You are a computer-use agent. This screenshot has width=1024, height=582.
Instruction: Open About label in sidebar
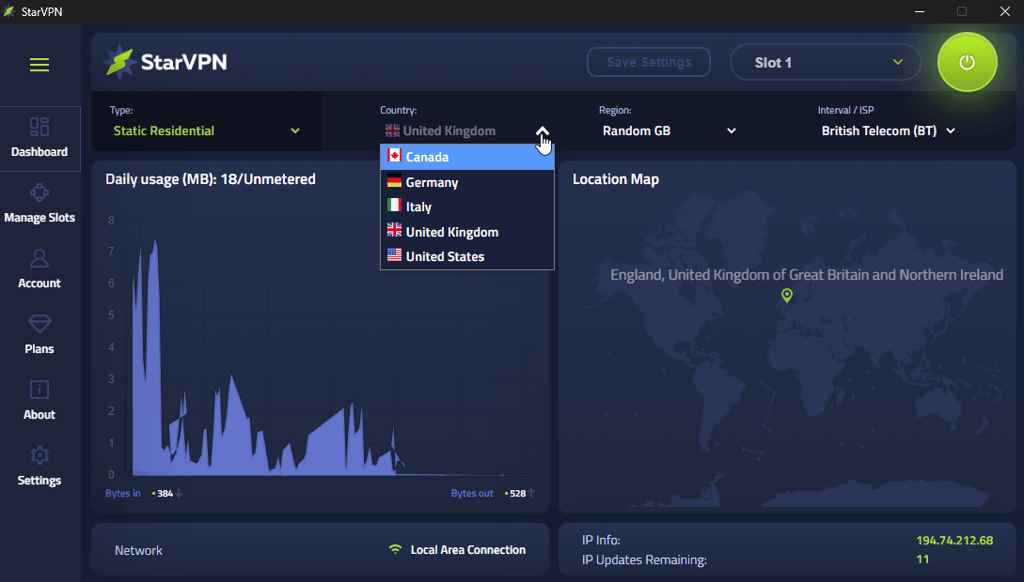39,415
